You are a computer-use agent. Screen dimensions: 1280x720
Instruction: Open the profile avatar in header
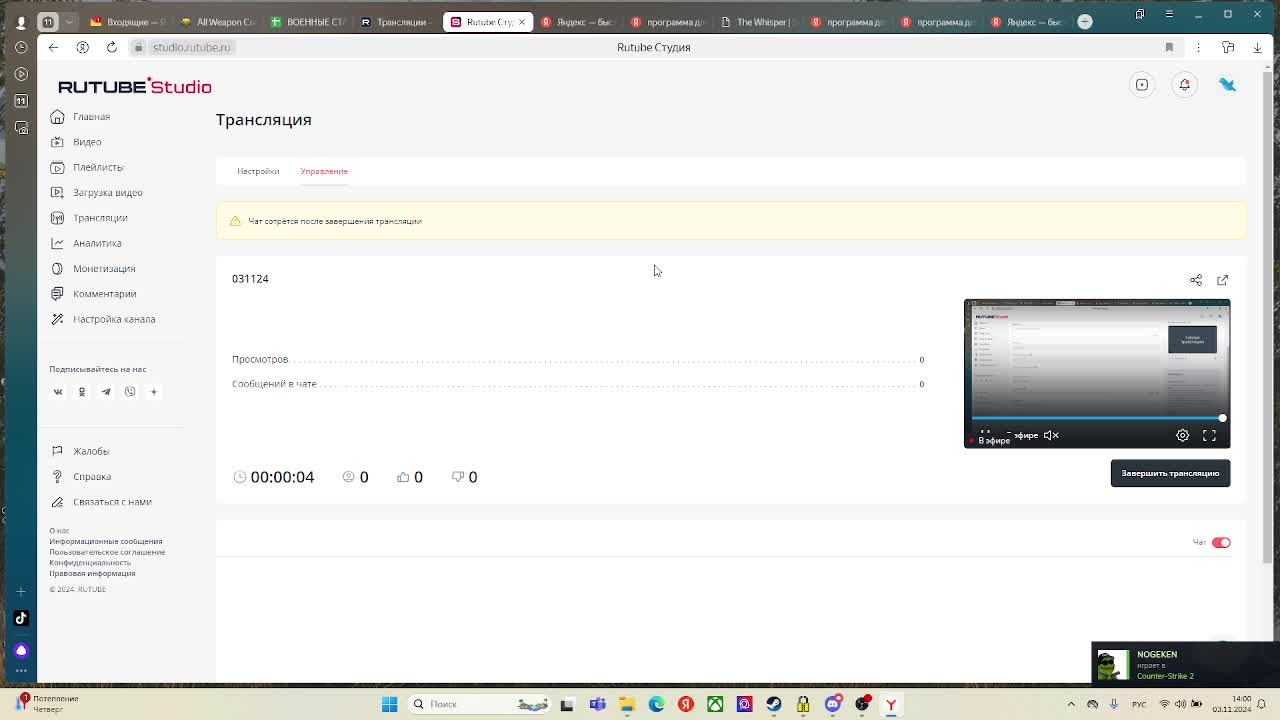[x=1227, y=85]
